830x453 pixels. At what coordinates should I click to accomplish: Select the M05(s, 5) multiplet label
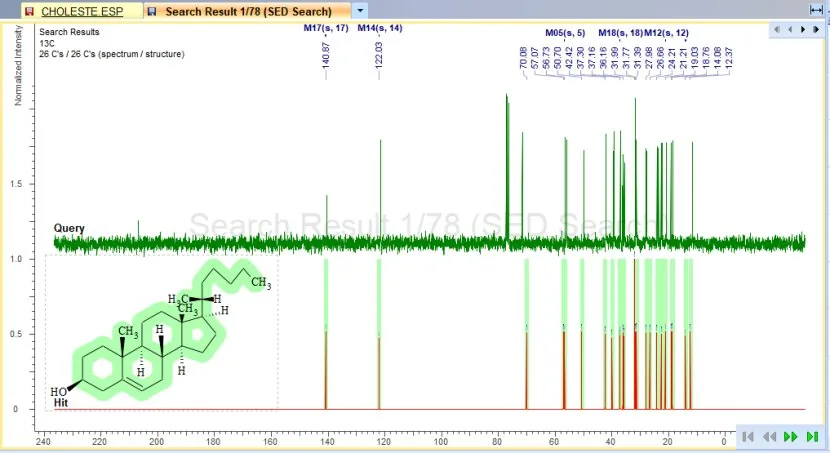[x=565, y=33]
